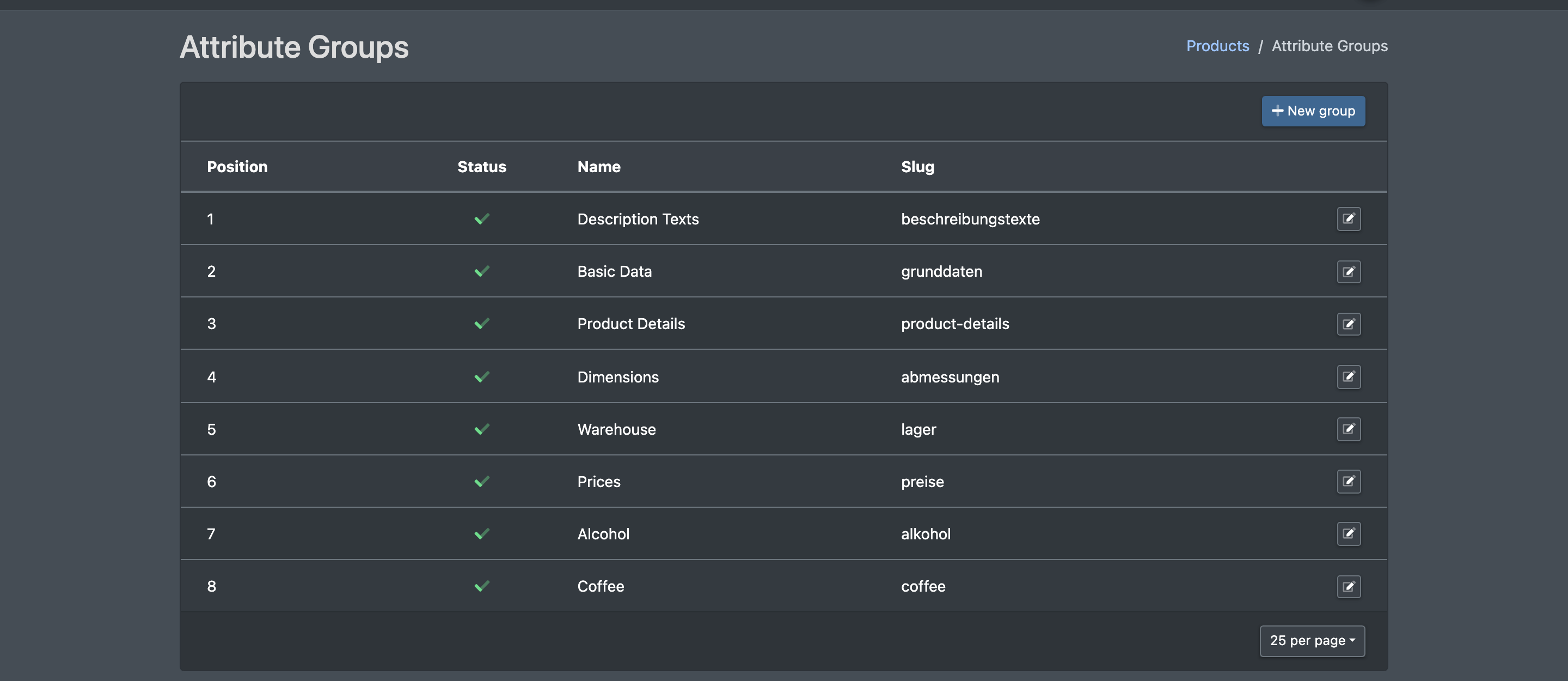
Task: Edit the Coffee group
Action: click(1348, 586)
